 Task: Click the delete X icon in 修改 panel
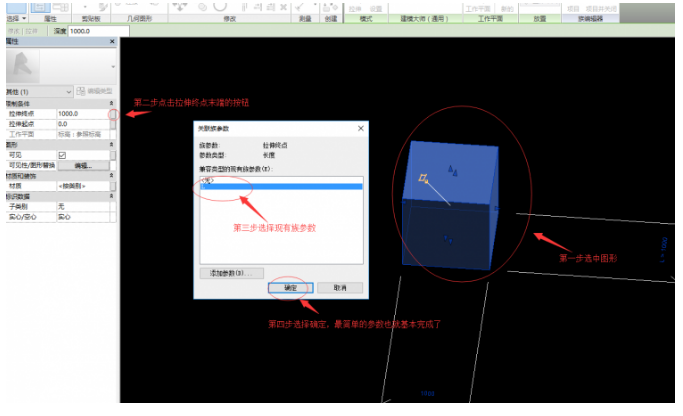[x=284, y=7]
